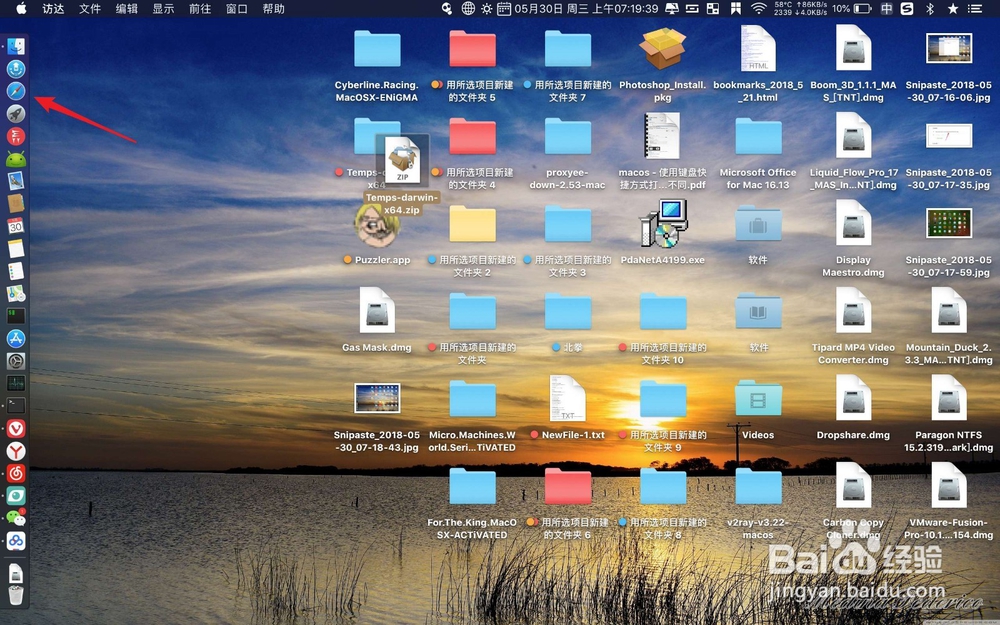The image size is (1000, 625).
Task: Open NetEase Music red icon in dock
Action: pos(16,473)
